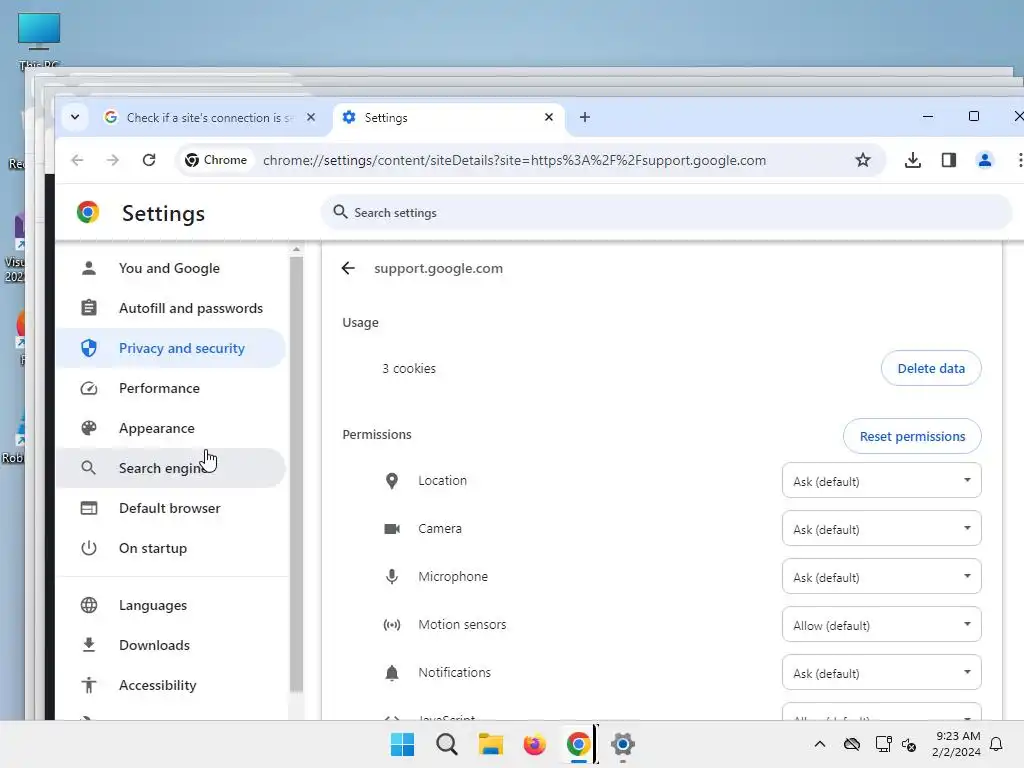Click the '3 cookies' usage text
The height and width of the screenshot is (768, 1024).
click(x=409, y=368)
